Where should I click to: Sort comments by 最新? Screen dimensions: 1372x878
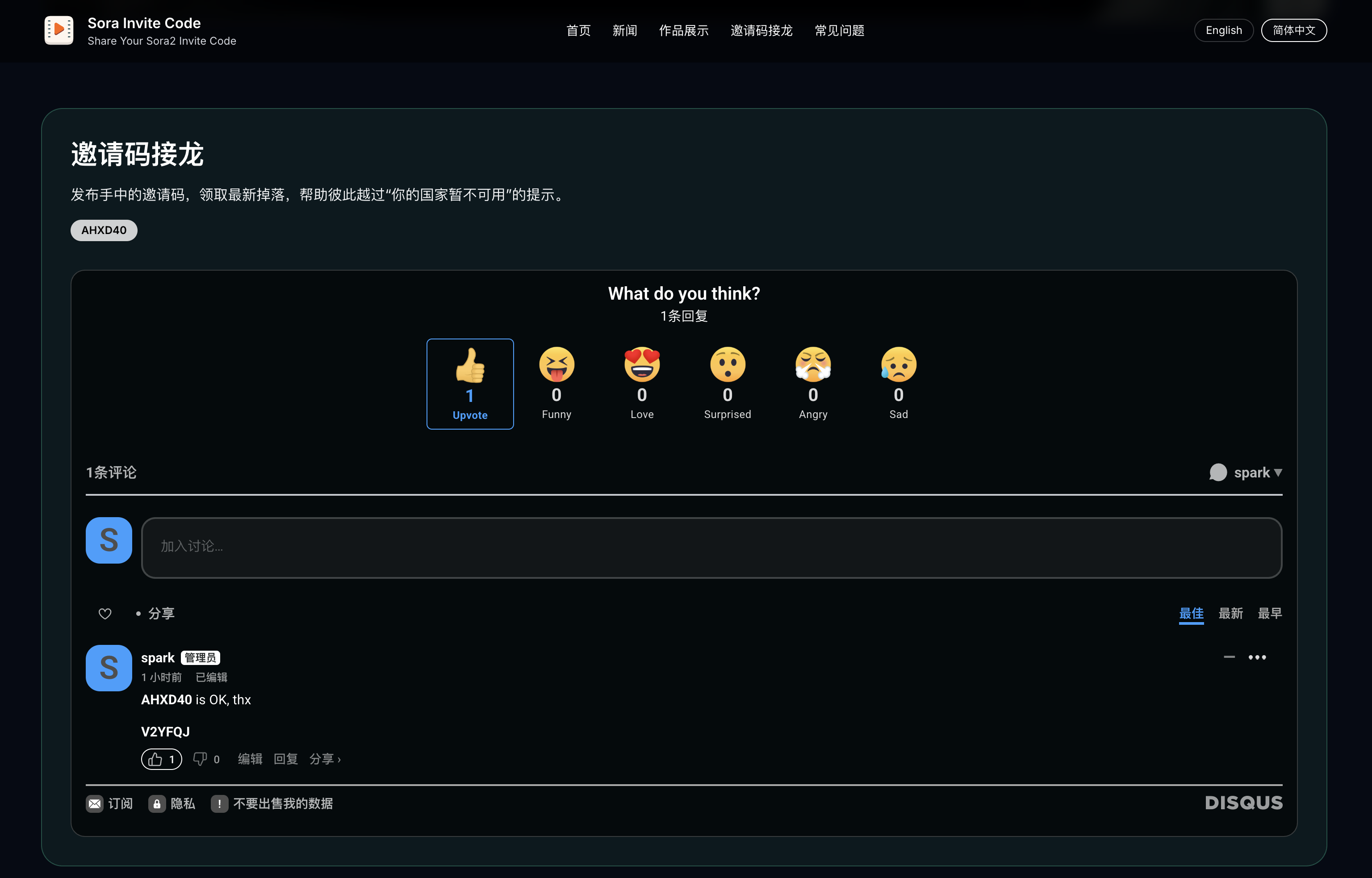coord(1230,614)
